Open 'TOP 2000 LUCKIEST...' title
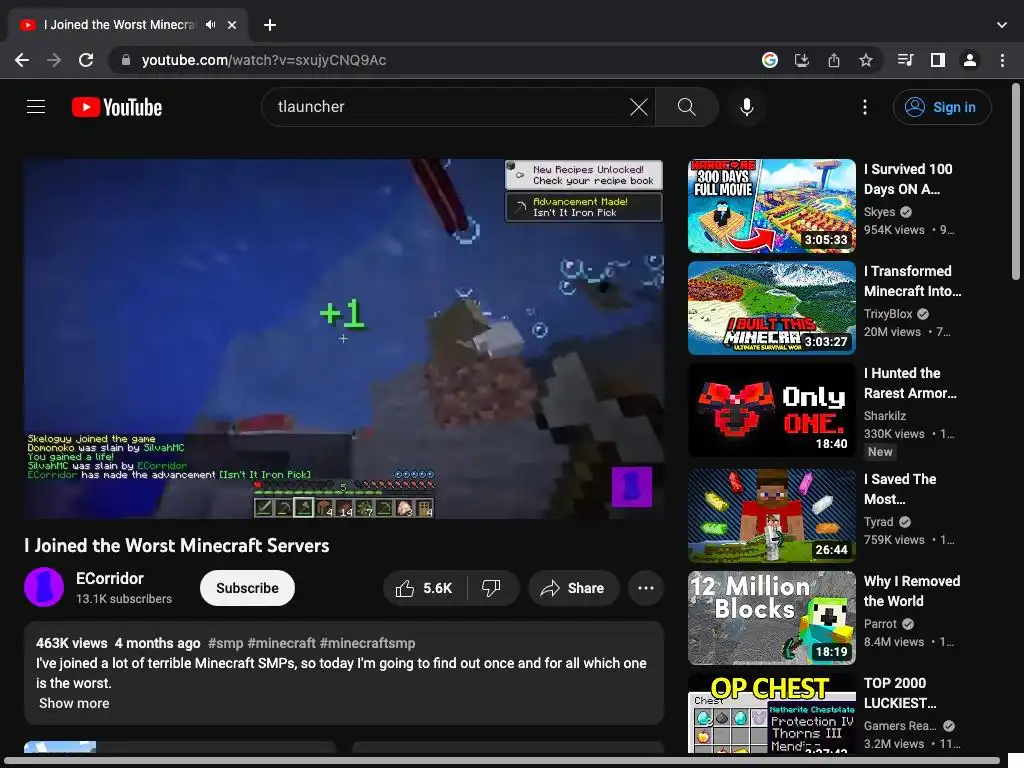 900,692
